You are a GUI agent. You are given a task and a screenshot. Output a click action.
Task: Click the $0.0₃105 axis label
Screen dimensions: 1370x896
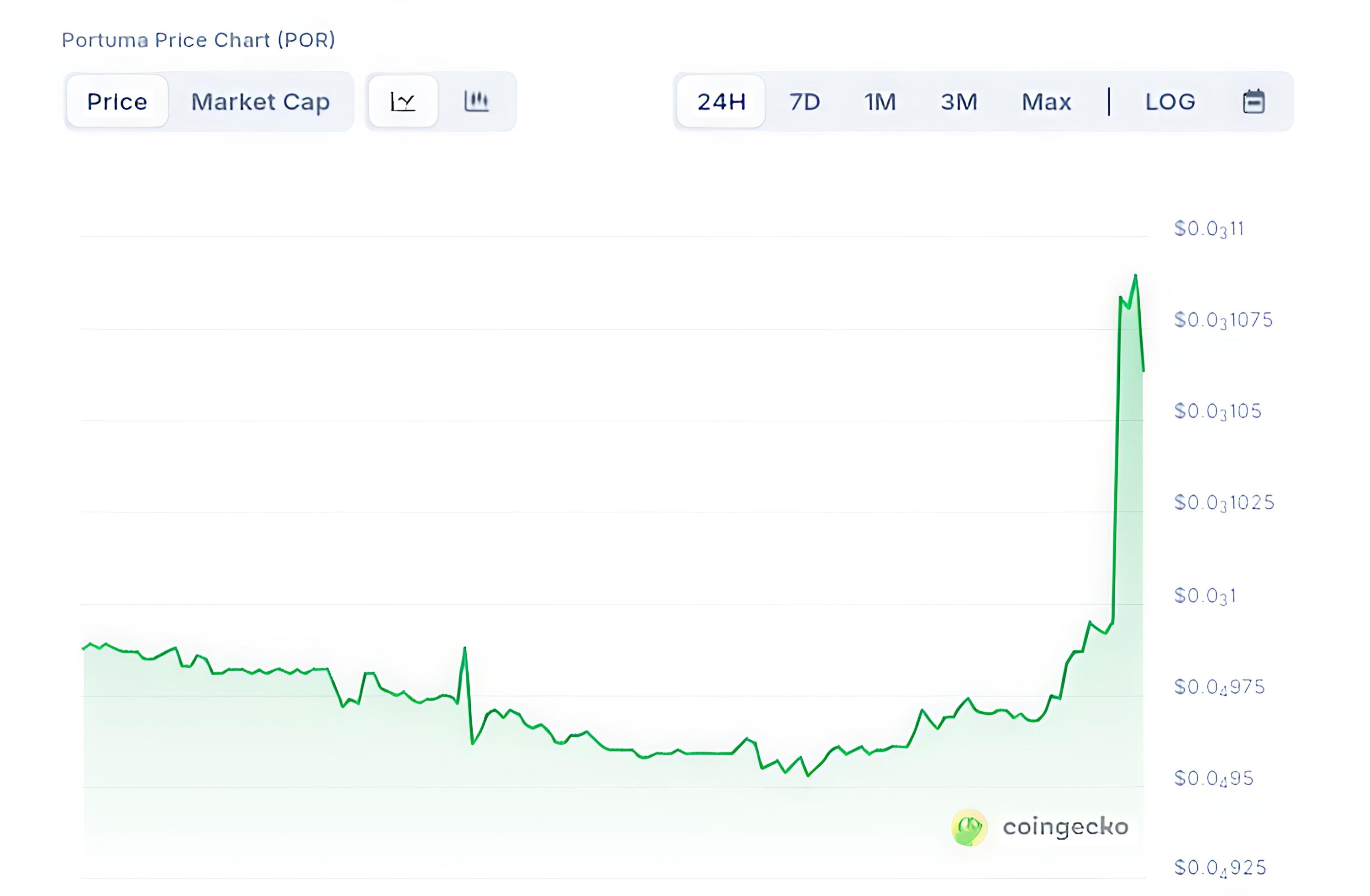point(1217,411)
